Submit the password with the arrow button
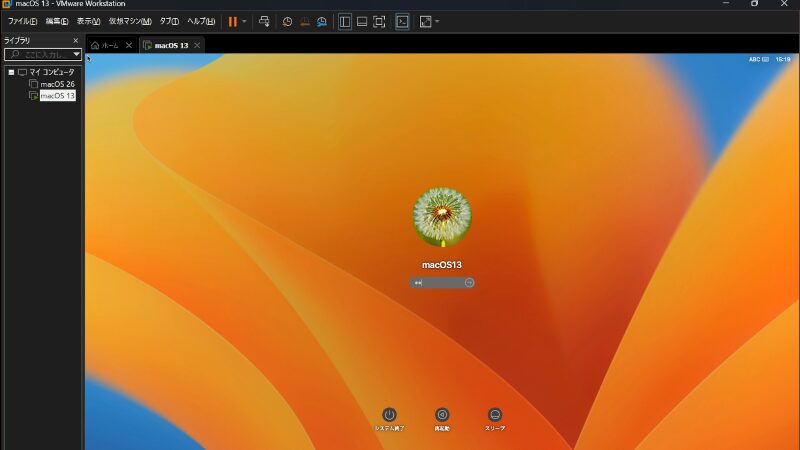Viewport: 800px width, 450px height. [x=469, y=283]
